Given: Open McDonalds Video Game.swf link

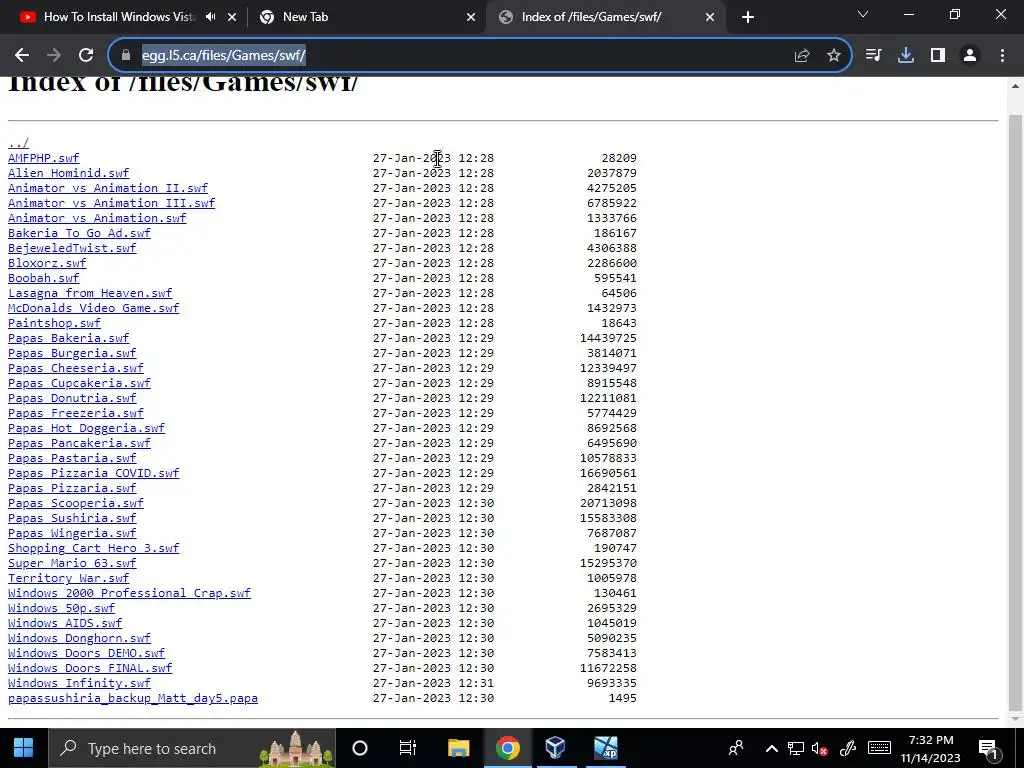Looking at the screenshot, I should pyautogui.click(x=93, y=308).
